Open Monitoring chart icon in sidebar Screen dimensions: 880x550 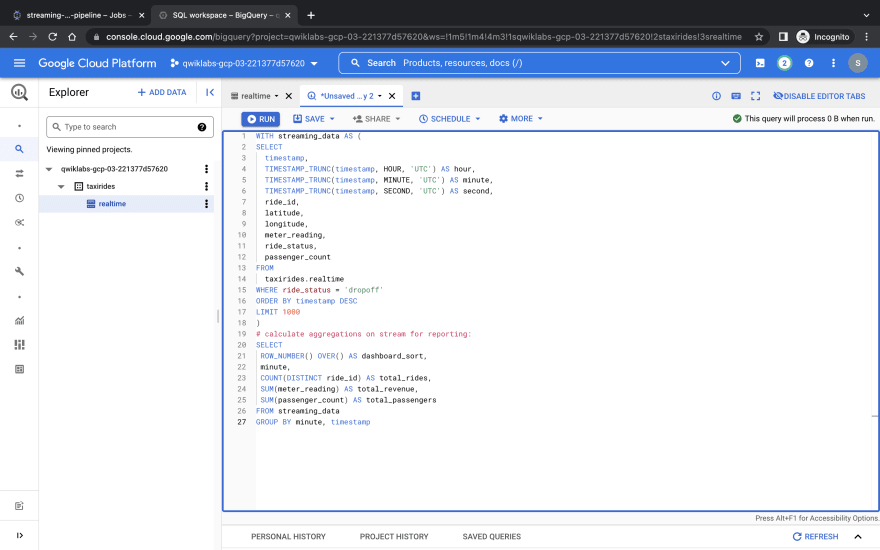coord(20,320)
